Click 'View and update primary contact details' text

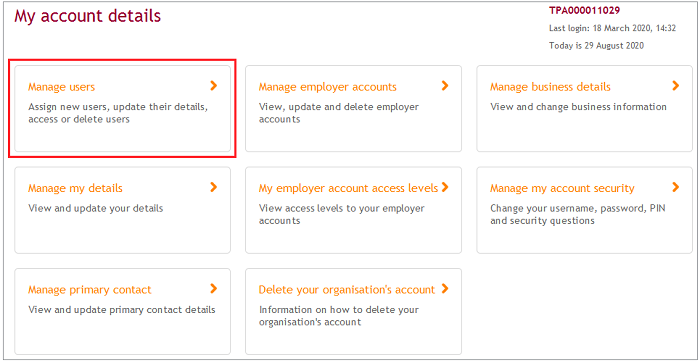(121, 310)
